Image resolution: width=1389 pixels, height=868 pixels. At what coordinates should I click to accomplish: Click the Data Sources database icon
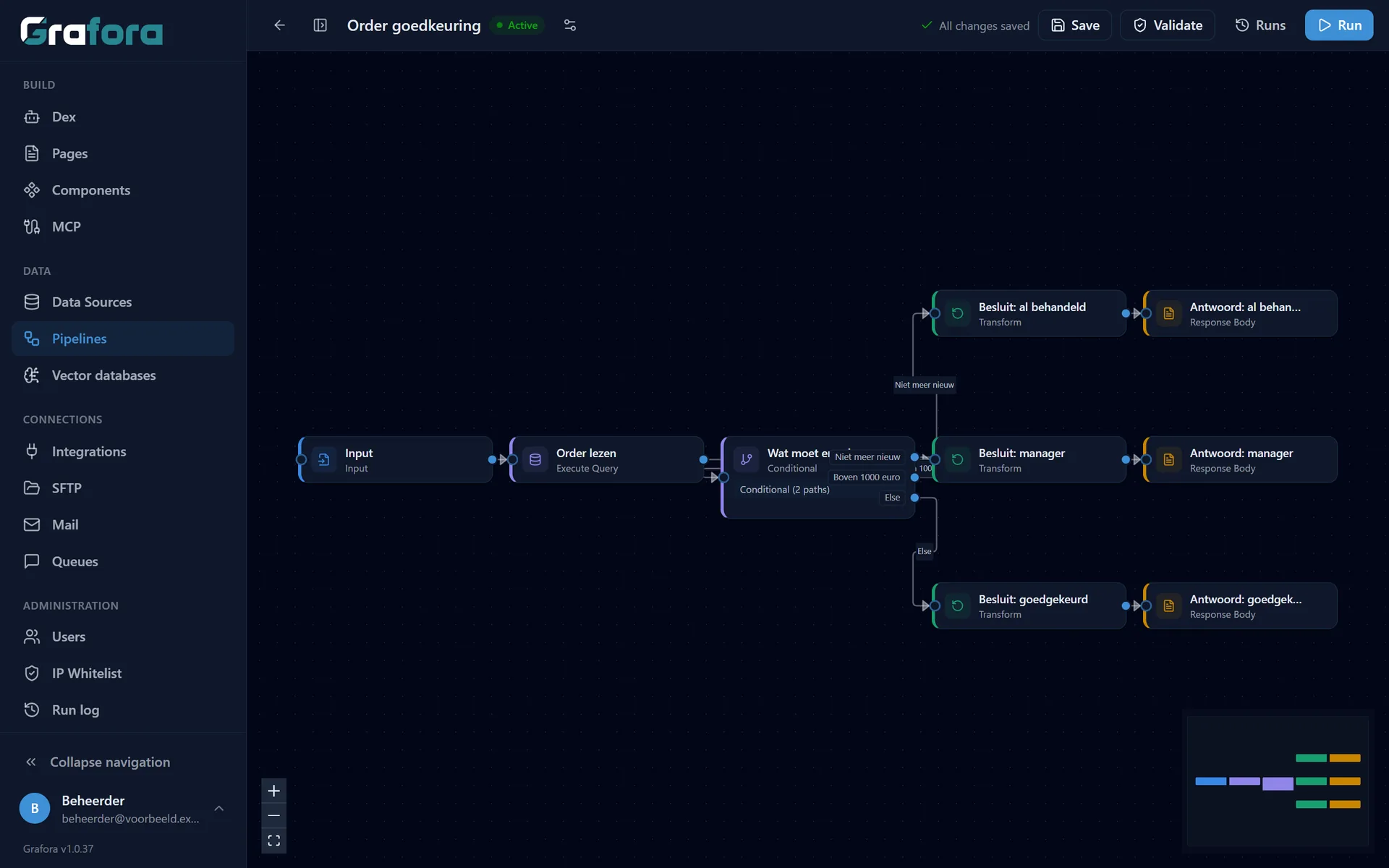[x=32, y=302]
